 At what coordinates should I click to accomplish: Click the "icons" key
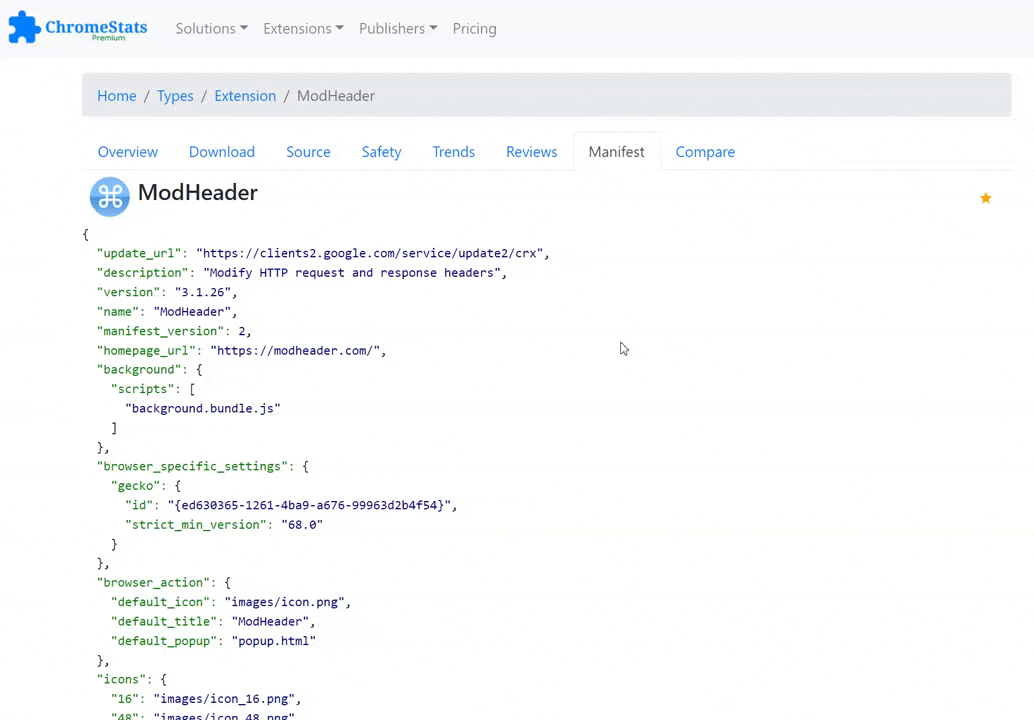point(121,680)
